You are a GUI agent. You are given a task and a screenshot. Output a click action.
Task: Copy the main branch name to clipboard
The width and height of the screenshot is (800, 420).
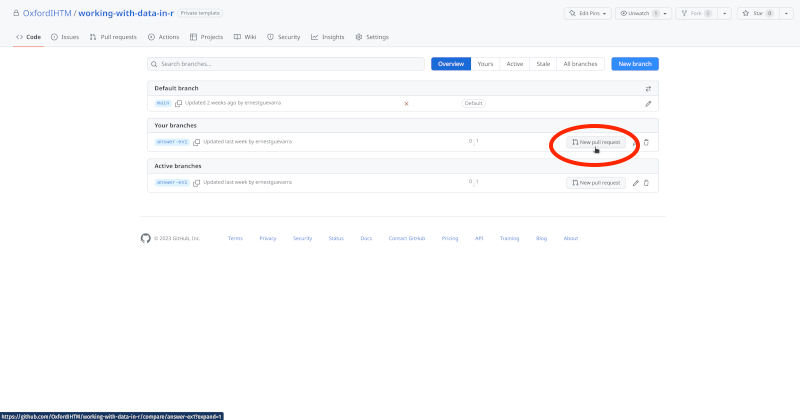point(179,103)
